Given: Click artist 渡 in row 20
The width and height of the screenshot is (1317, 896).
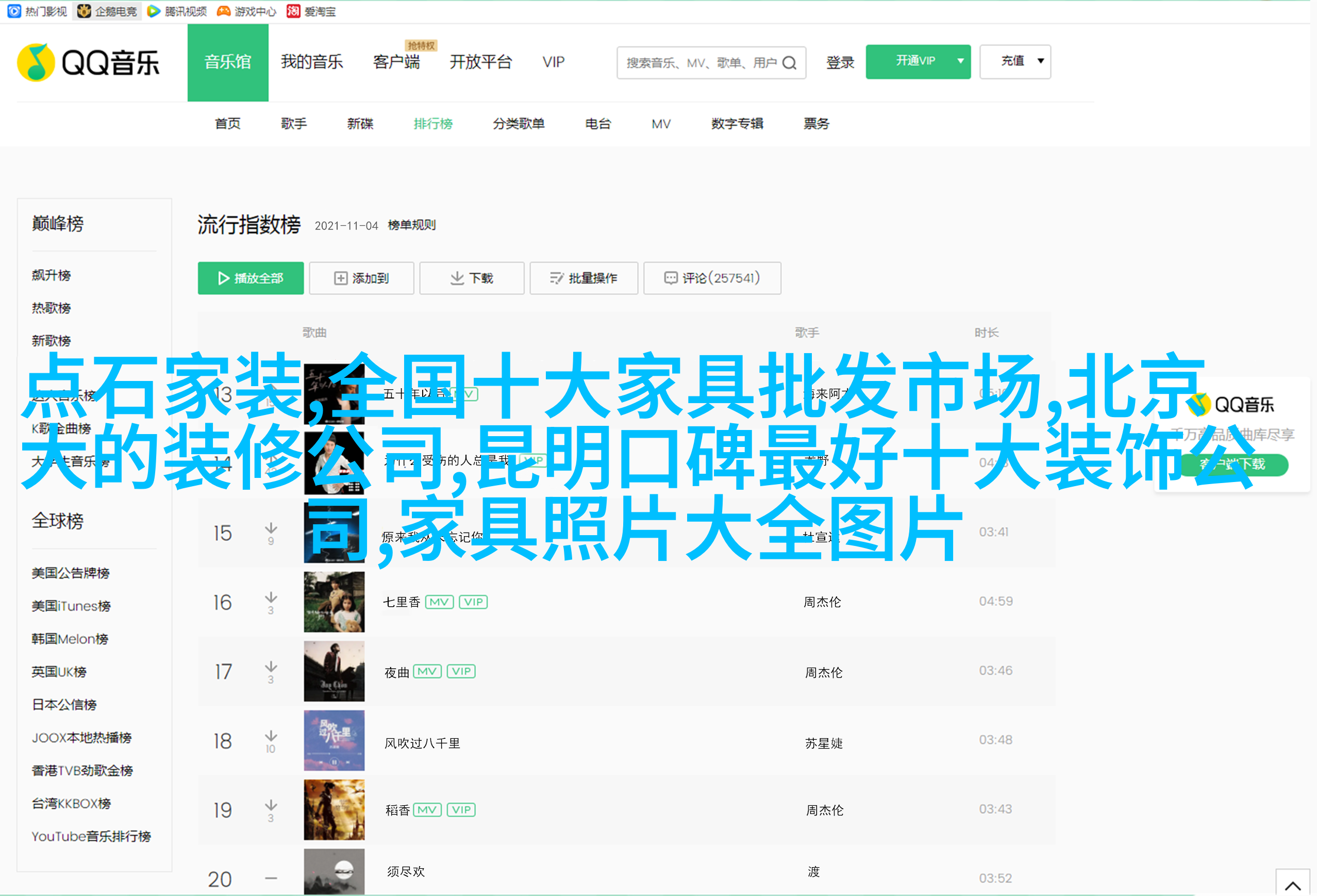Looking at the screenshot, I should [814, 872].
